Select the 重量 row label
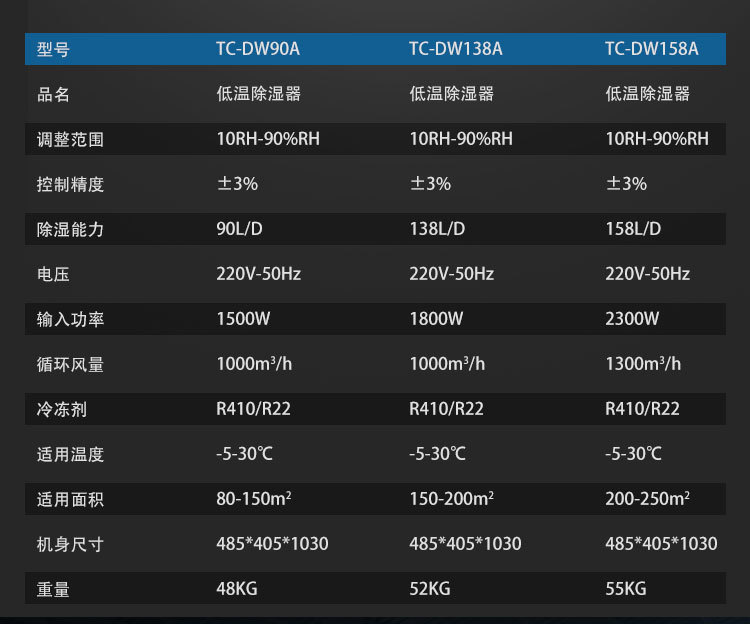Viewport: 750px width, 624px height. 53,589
